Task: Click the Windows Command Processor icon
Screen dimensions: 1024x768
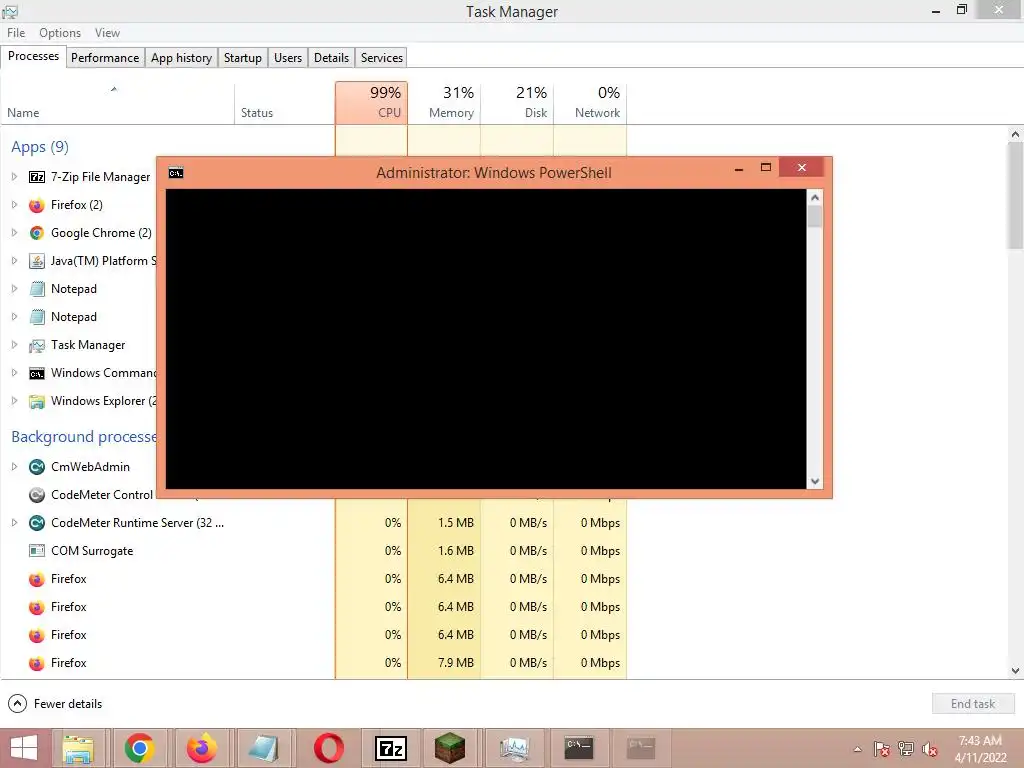Action: [x=37, y=374]
